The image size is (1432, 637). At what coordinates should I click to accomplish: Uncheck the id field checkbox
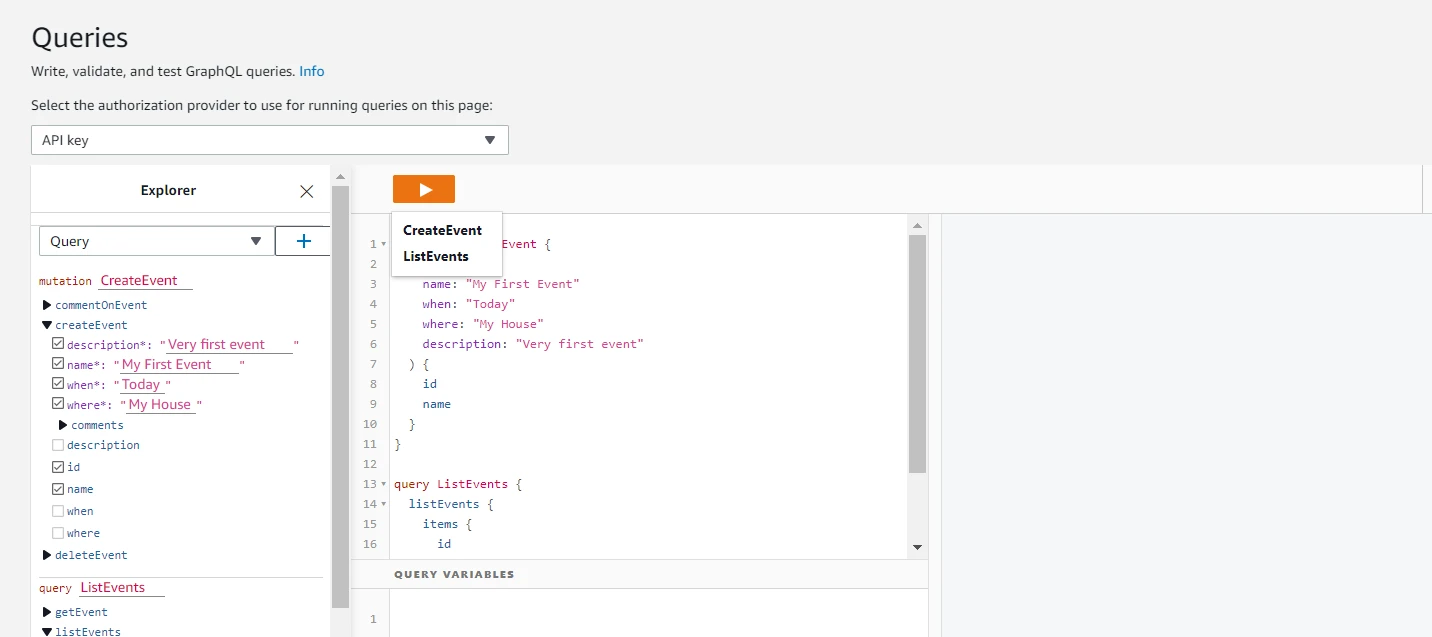[x=58, y=467]
